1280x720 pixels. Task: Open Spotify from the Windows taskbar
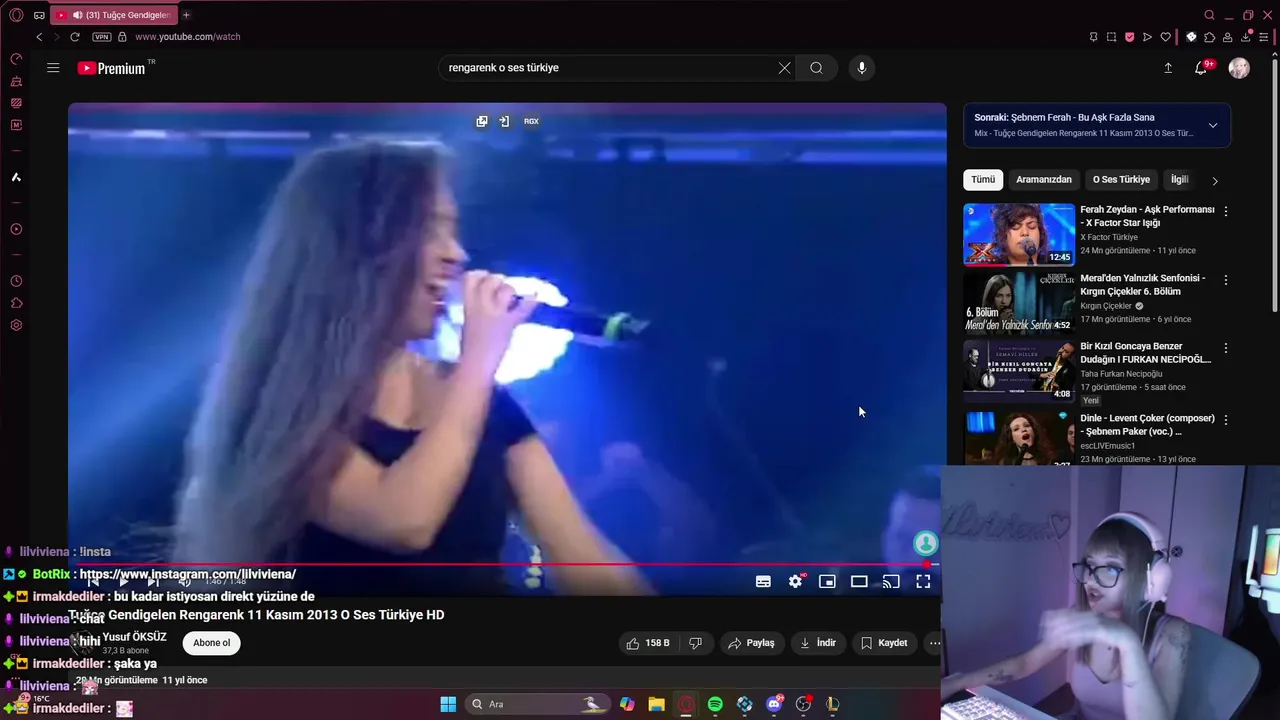(715, 704)
